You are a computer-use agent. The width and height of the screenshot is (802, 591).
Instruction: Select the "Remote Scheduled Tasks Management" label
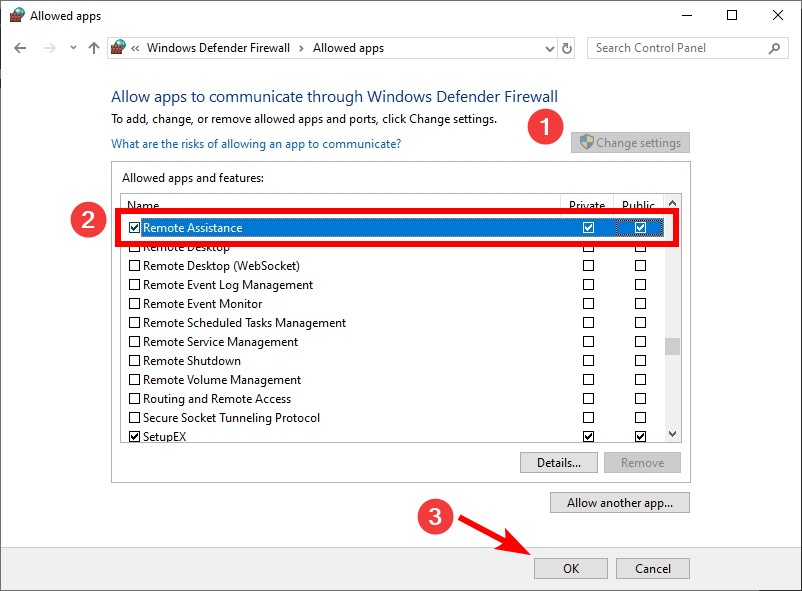[x=244, y=323]
